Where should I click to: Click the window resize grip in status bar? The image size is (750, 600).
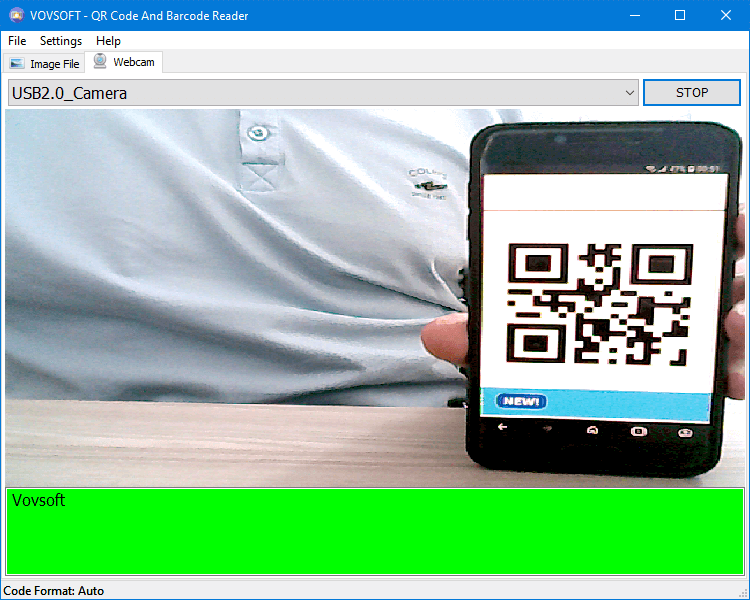743,593
